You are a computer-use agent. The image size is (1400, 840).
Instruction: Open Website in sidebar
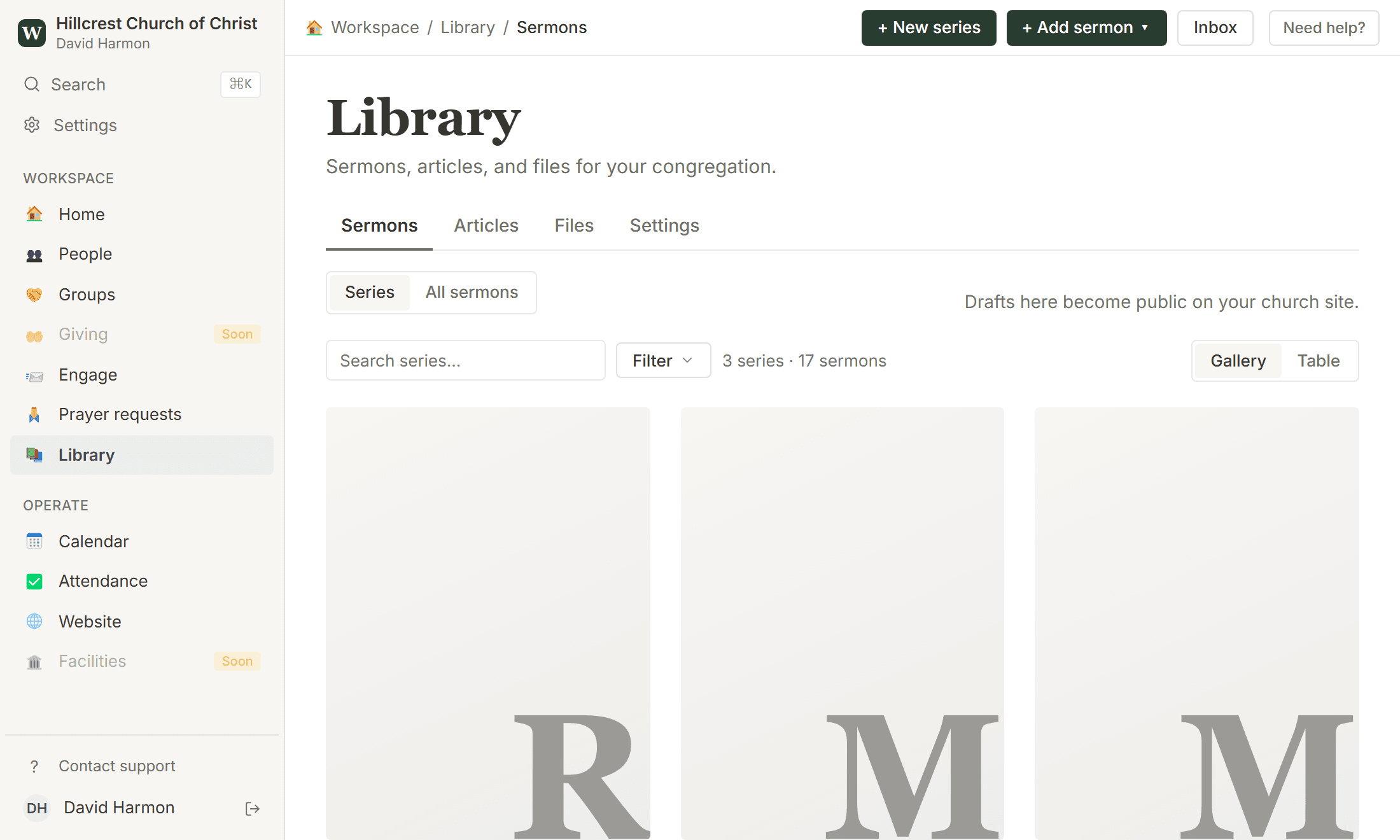142,621
